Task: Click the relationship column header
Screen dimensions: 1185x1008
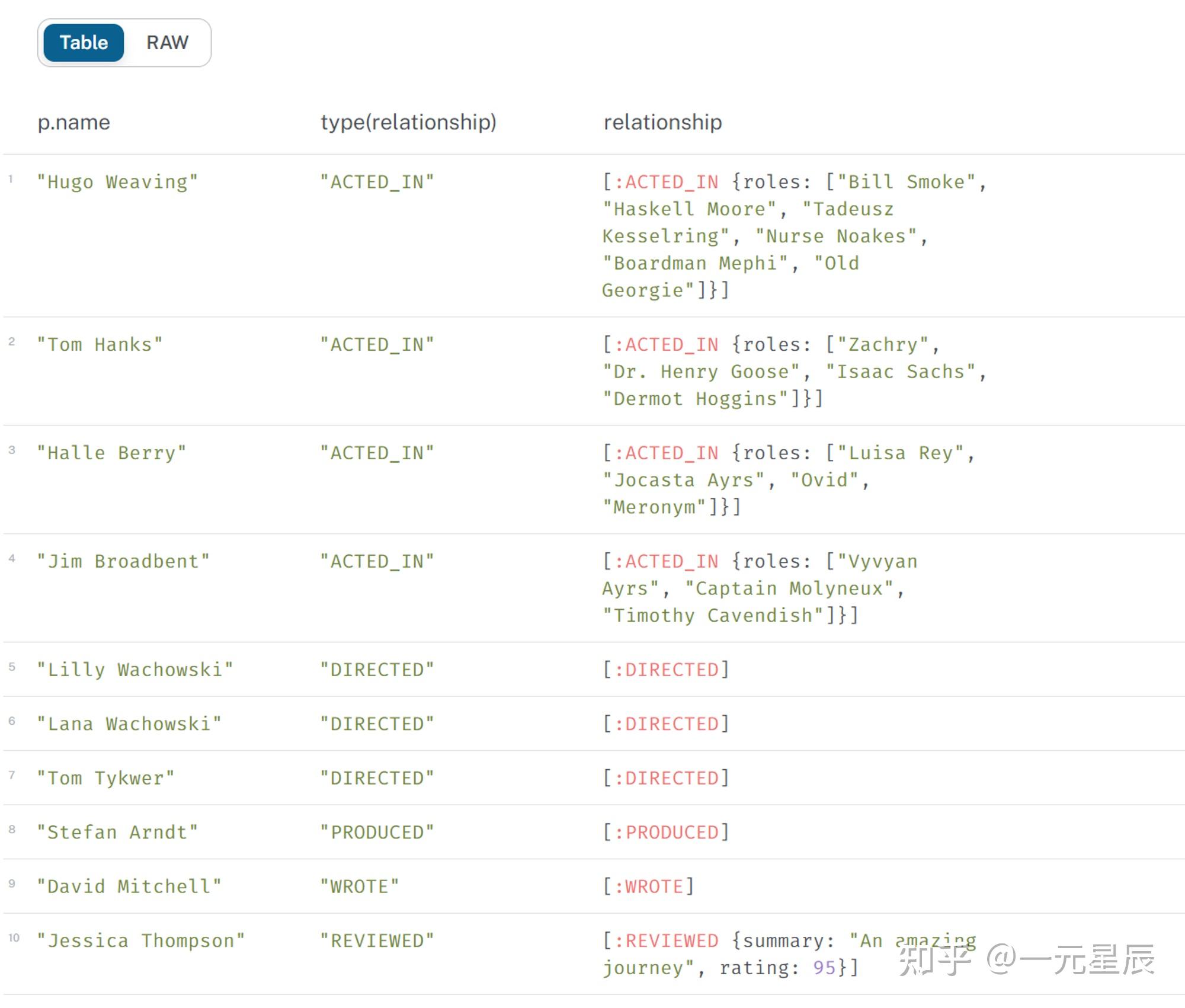Action: pos(661,123)
